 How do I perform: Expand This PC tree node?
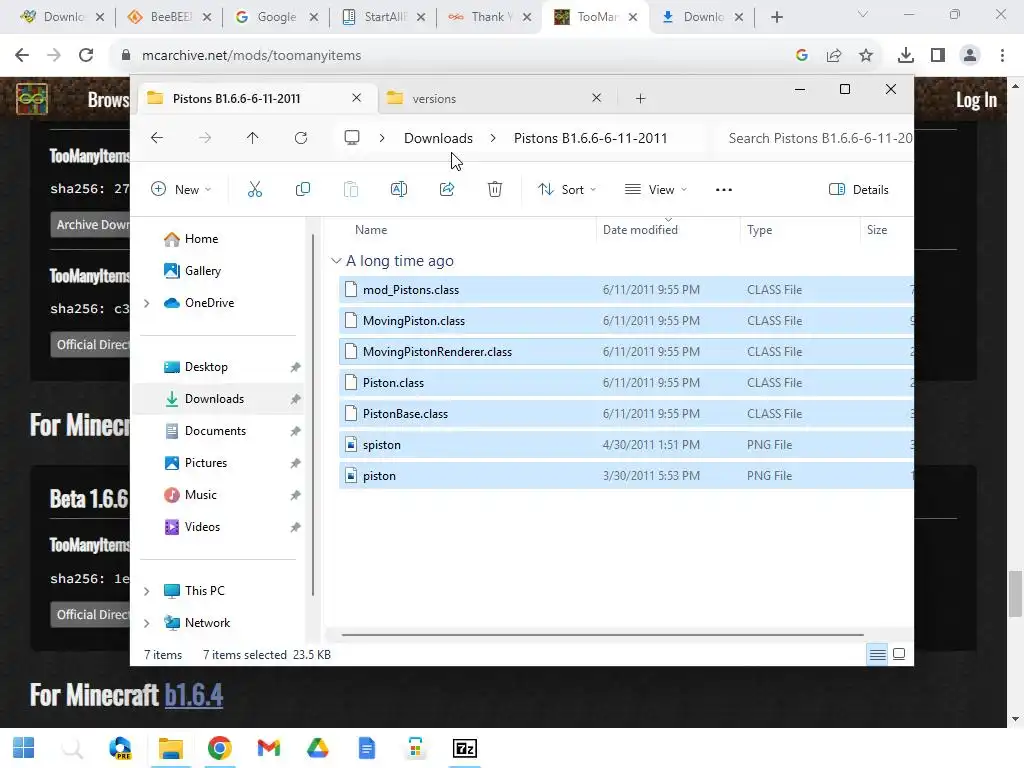click(147, 591)
